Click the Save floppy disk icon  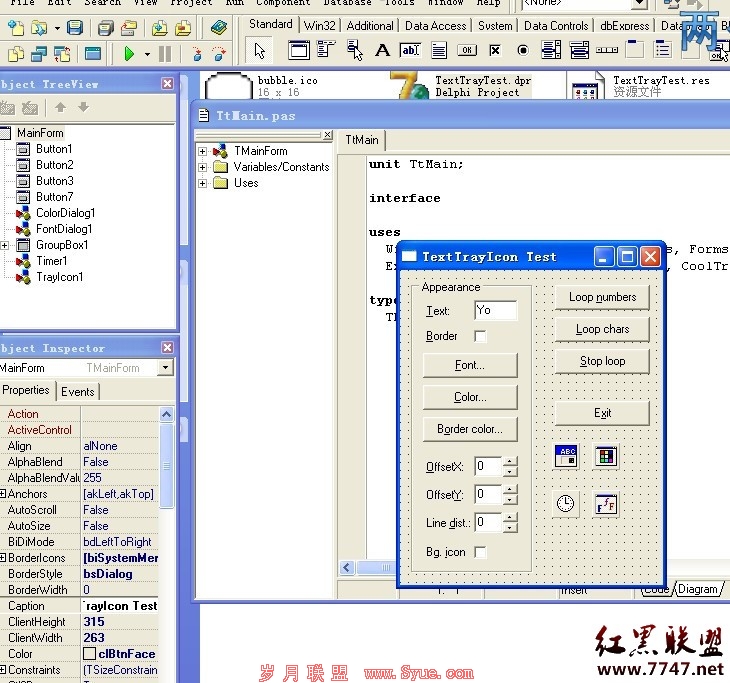[74, 28]
